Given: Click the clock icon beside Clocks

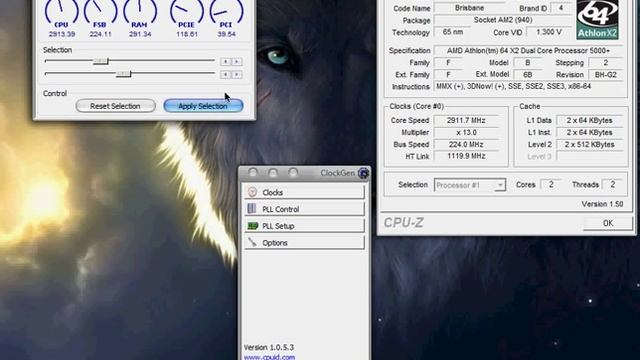Looking at the screenshot, I should pos(252,192).
